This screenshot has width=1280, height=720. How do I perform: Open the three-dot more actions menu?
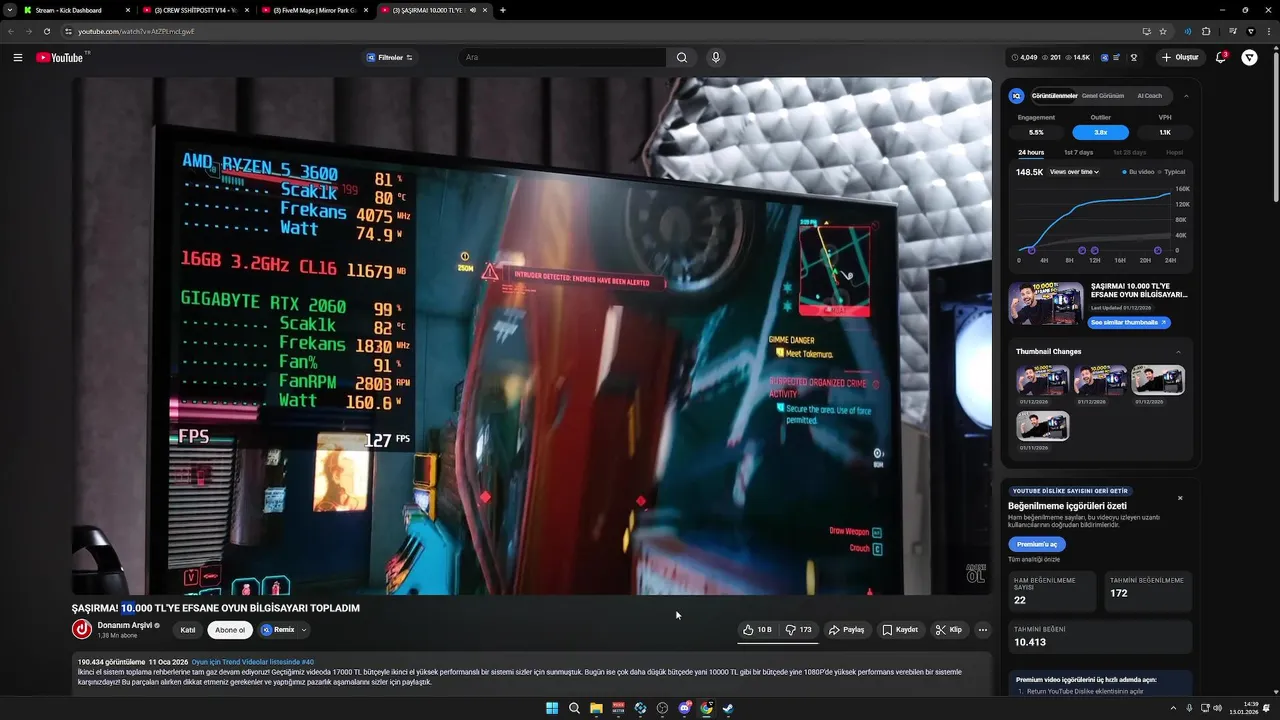click(983, 630)
